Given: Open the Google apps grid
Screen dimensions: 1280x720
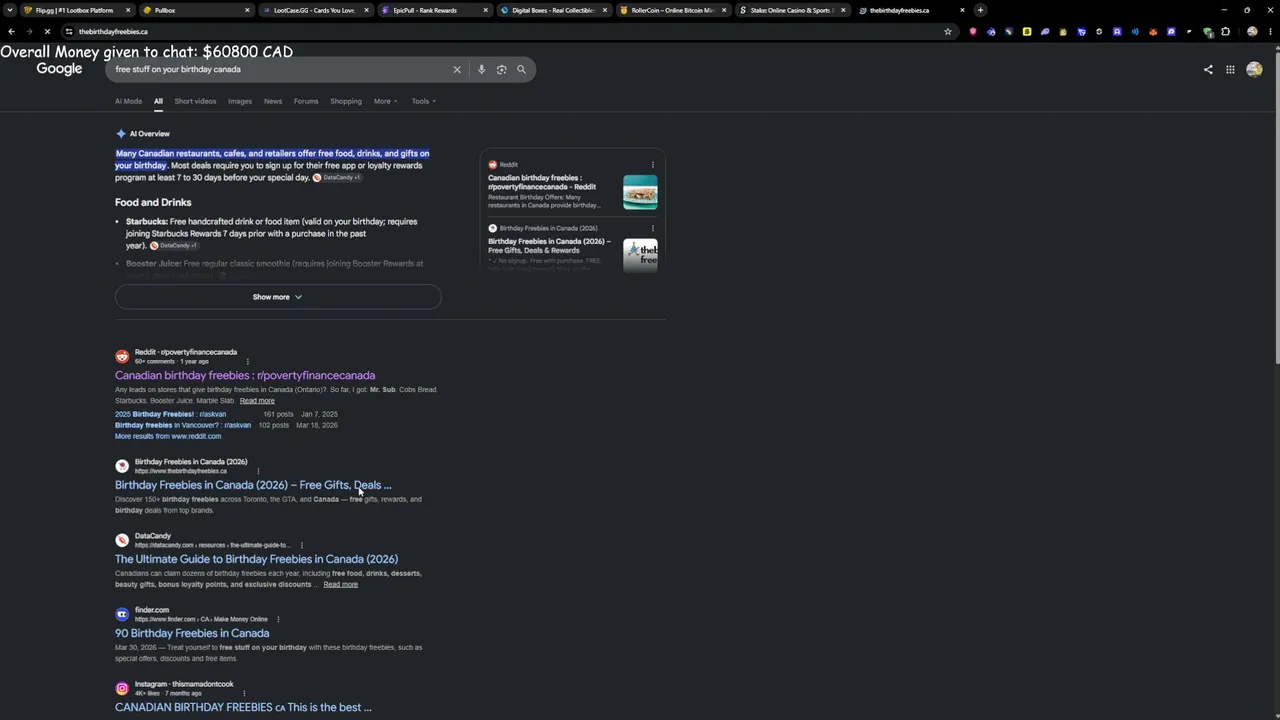Looking at the screenshot, I should pos(1230,70).
